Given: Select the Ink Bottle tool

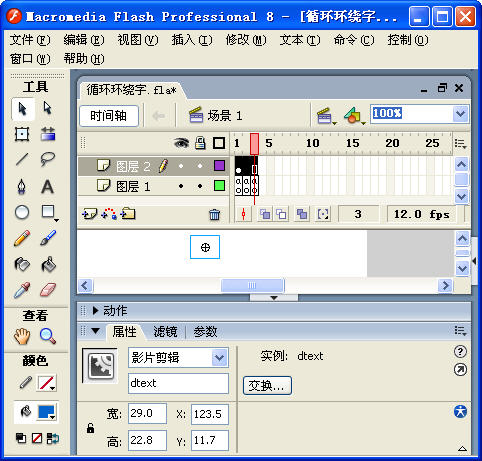Looking at the screenshot, I should pyautogui.click(x=22, y=265).
